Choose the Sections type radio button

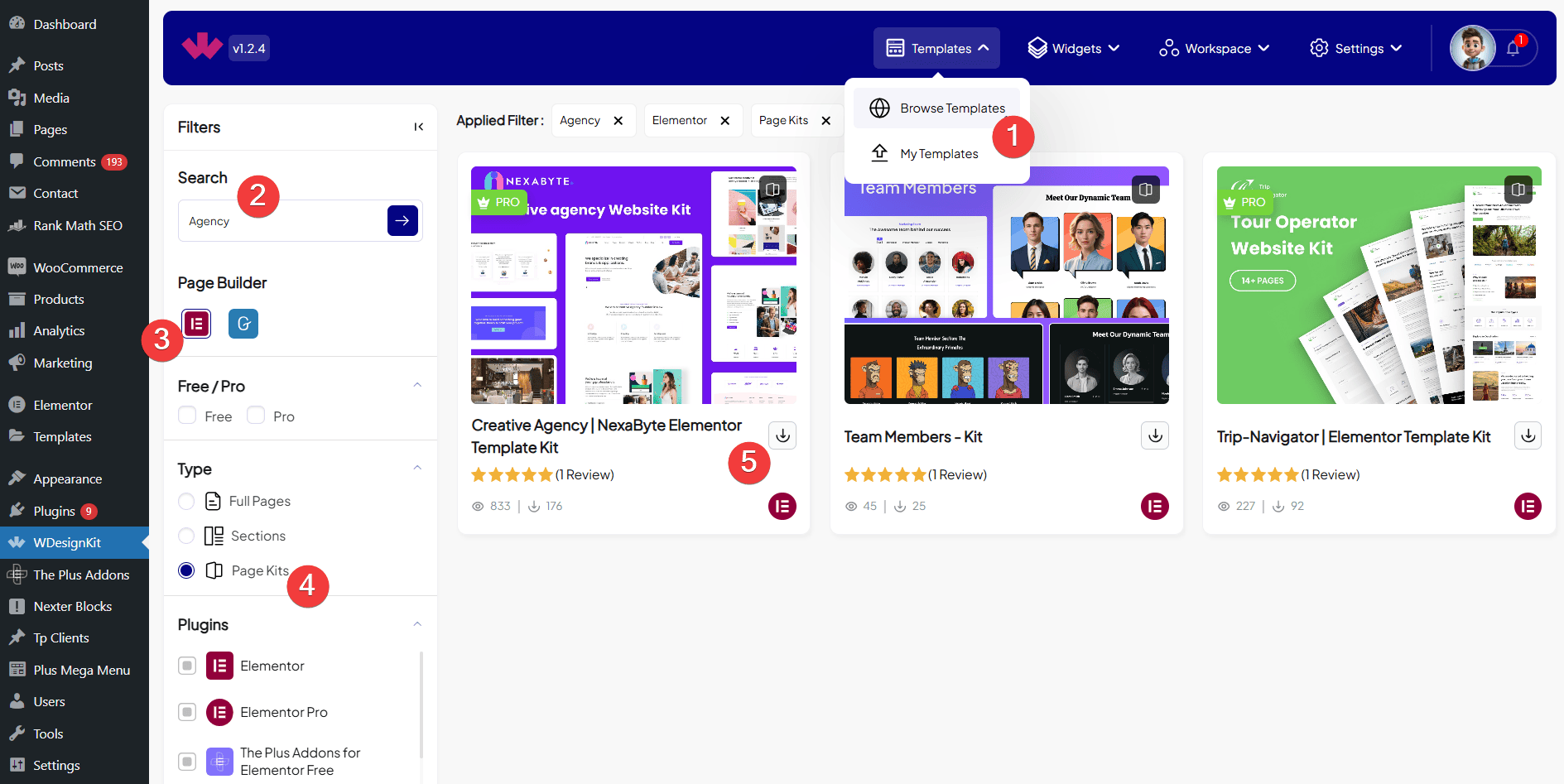coord(186,536)
